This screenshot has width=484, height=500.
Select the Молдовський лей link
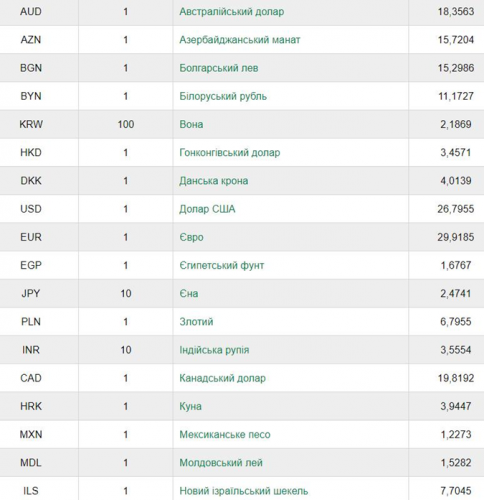click(x=221, y=463)
